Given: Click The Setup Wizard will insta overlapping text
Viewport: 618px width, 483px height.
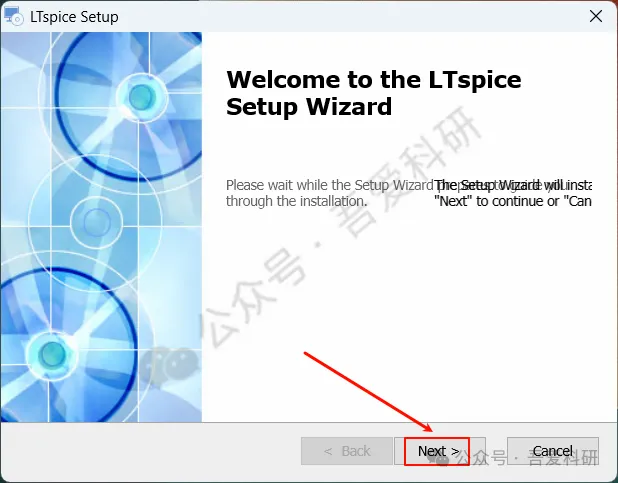Looking at the screenshot, I should [512, 185].
